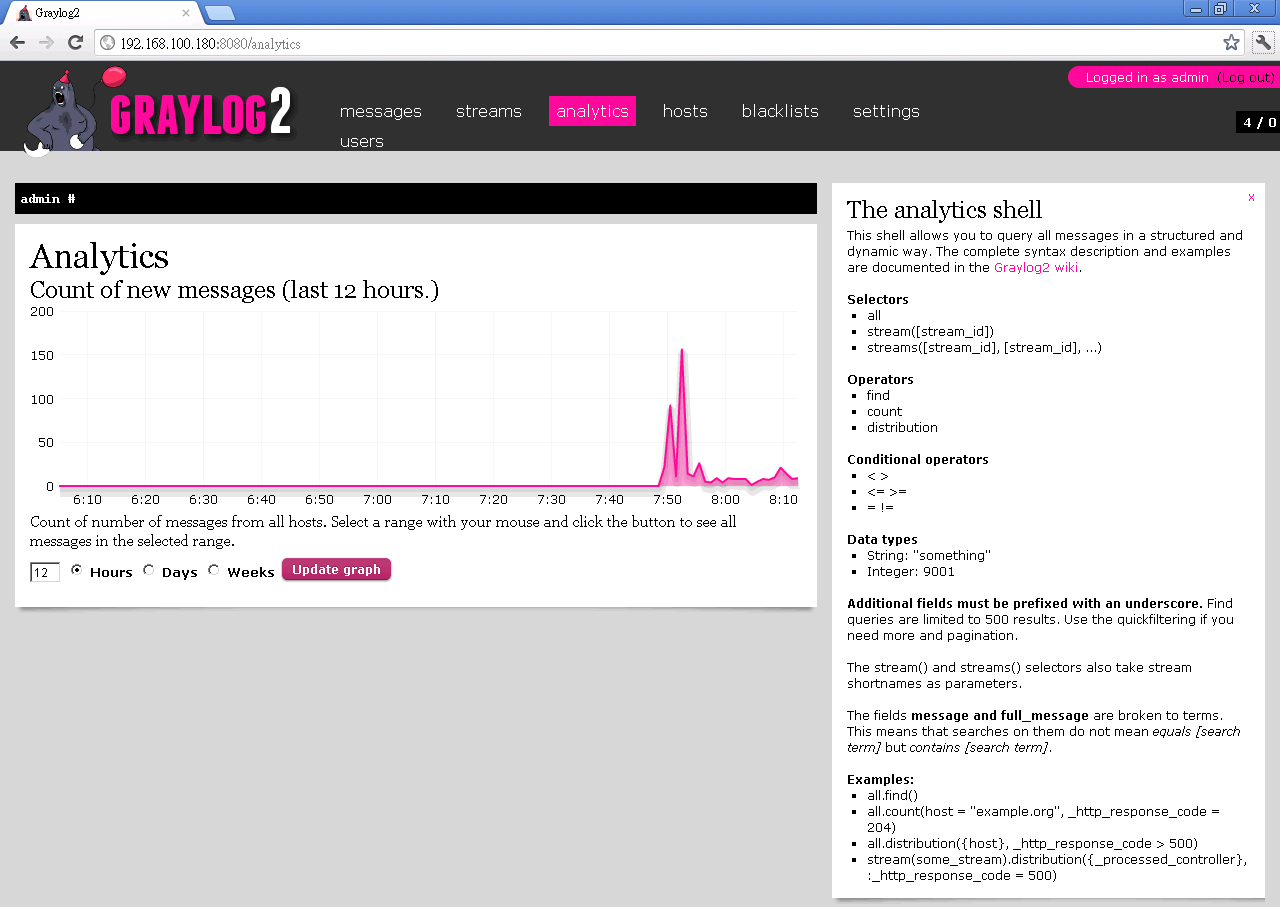
Task: Go to the hosts page
Action: coord(685,111)
